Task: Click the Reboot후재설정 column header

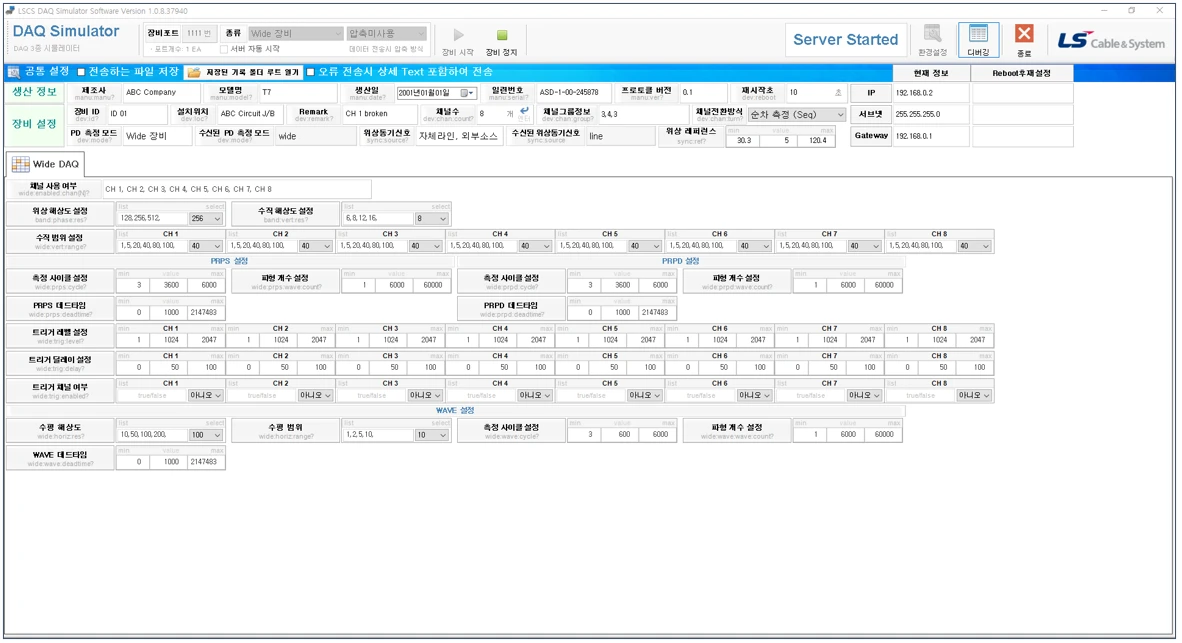Action: point(1021,73)
